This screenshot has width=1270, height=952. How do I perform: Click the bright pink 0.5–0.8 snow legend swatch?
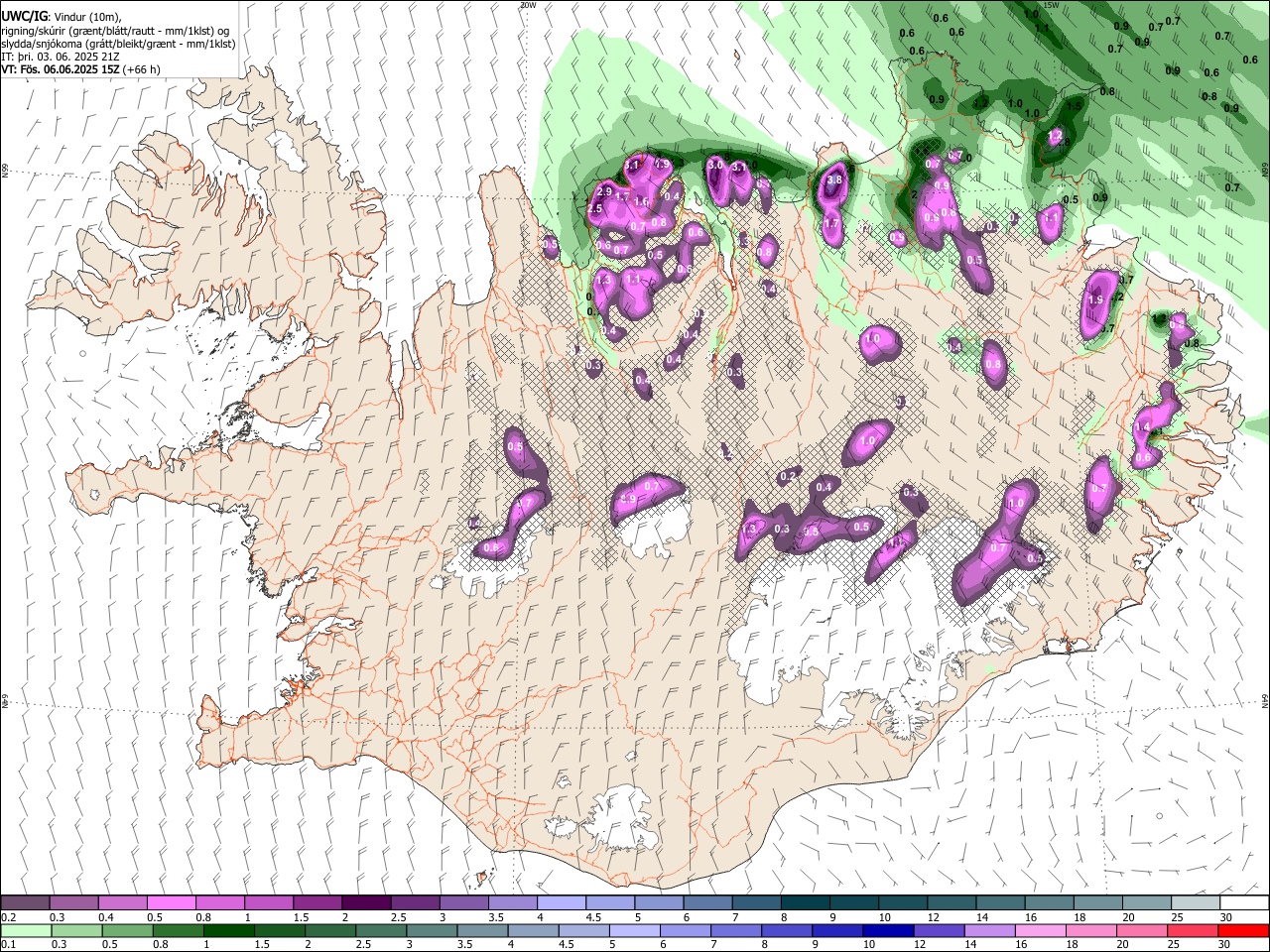click(171, 903)
